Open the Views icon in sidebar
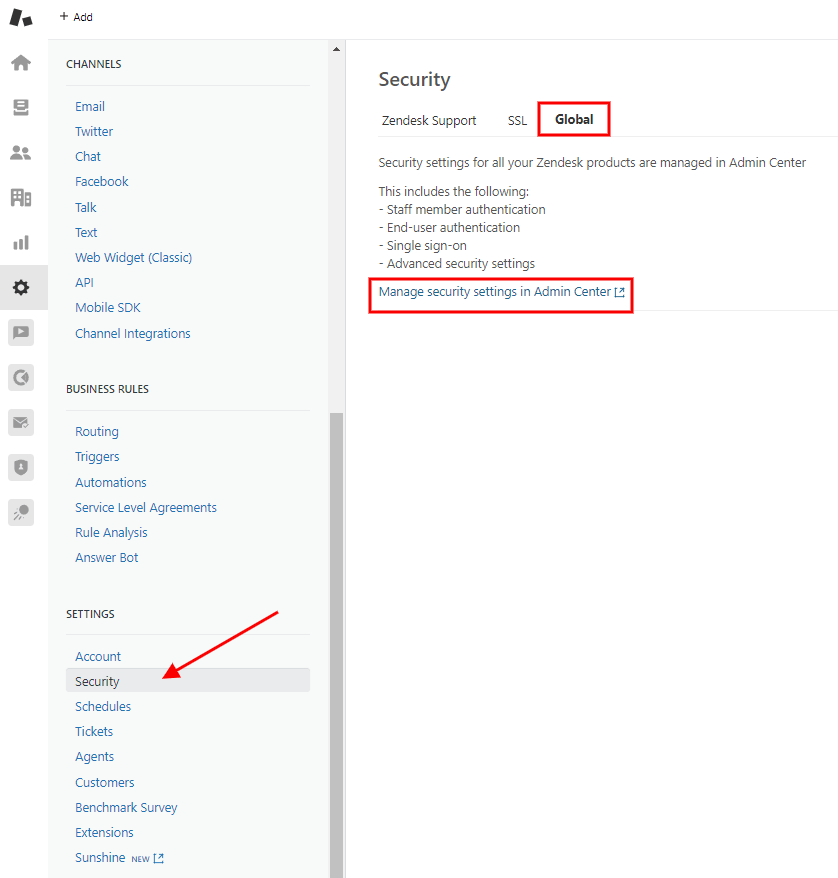The width and height of the screenshot is (838, 878). 21,108
